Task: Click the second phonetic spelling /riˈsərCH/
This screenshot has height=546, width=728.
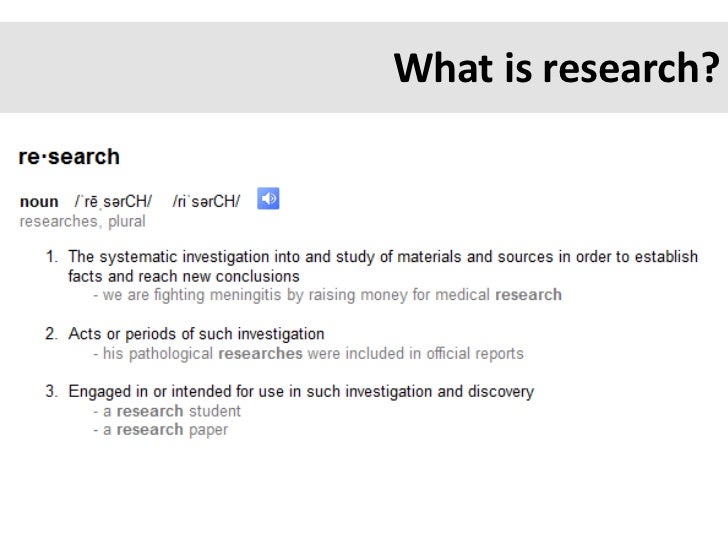Action: [206, 202]
